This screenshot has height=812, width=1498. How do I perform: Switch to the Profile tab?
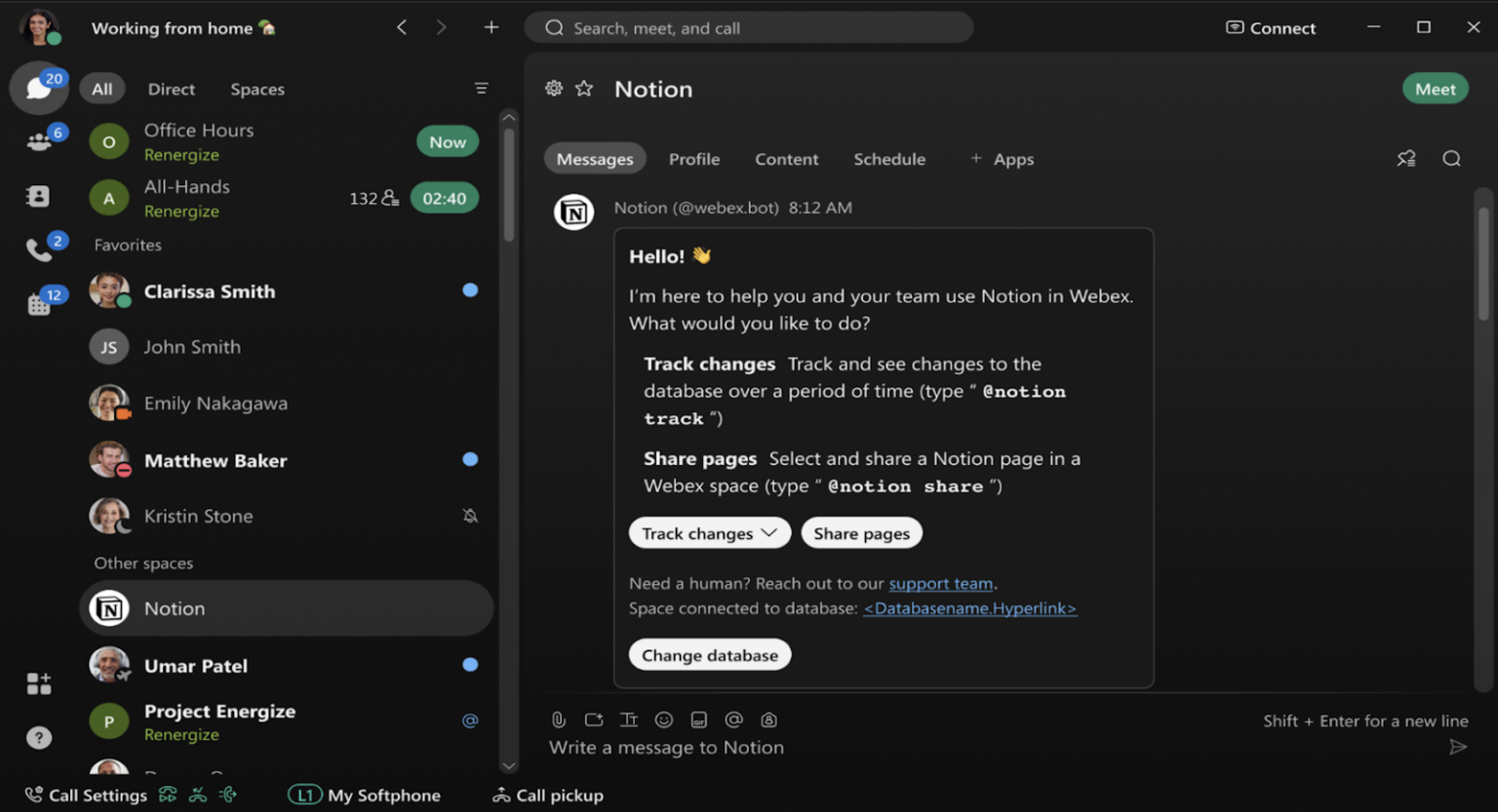[694, 159]
